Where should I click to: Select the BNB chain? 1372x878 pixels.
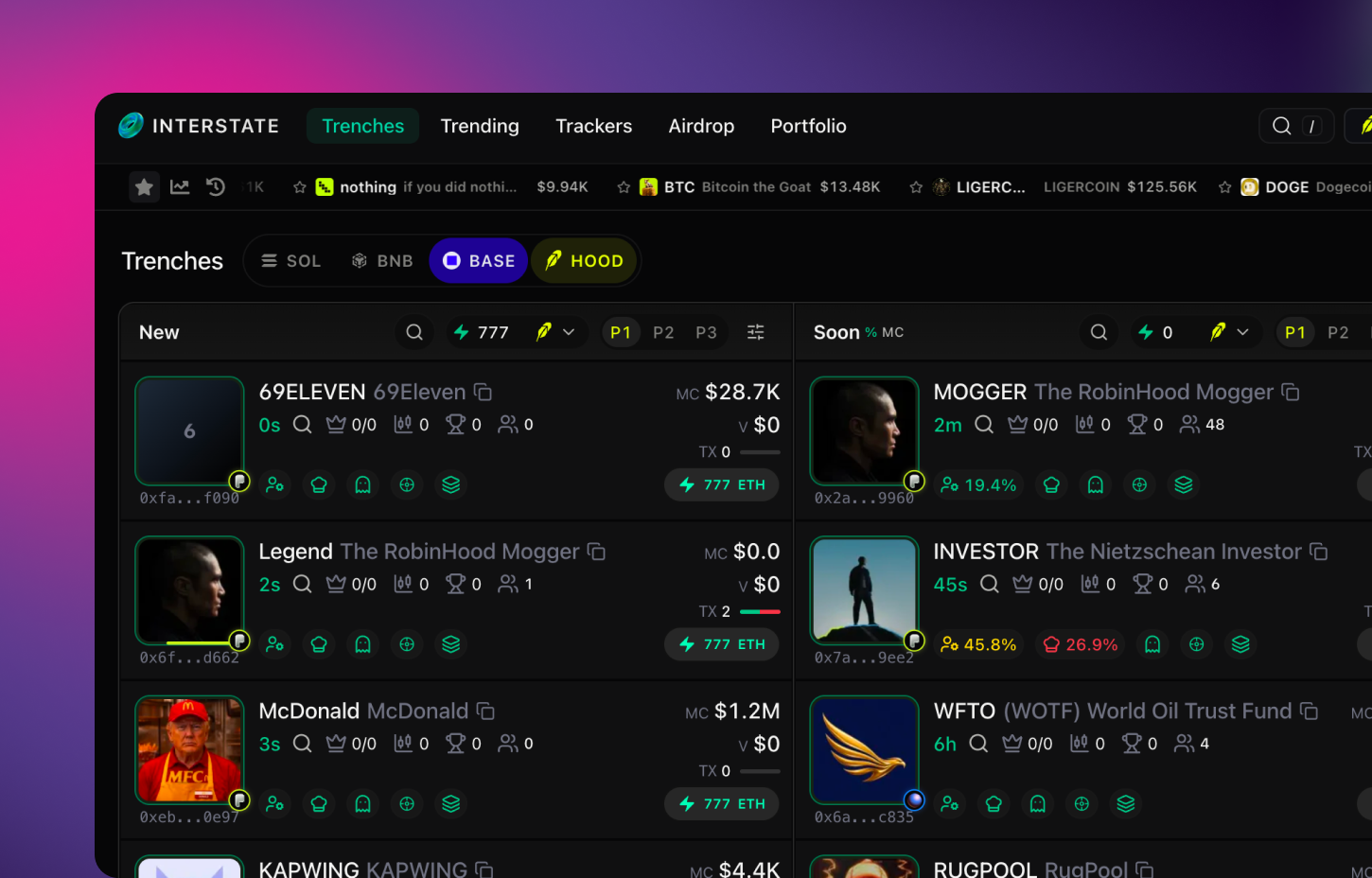pos(382,261)
